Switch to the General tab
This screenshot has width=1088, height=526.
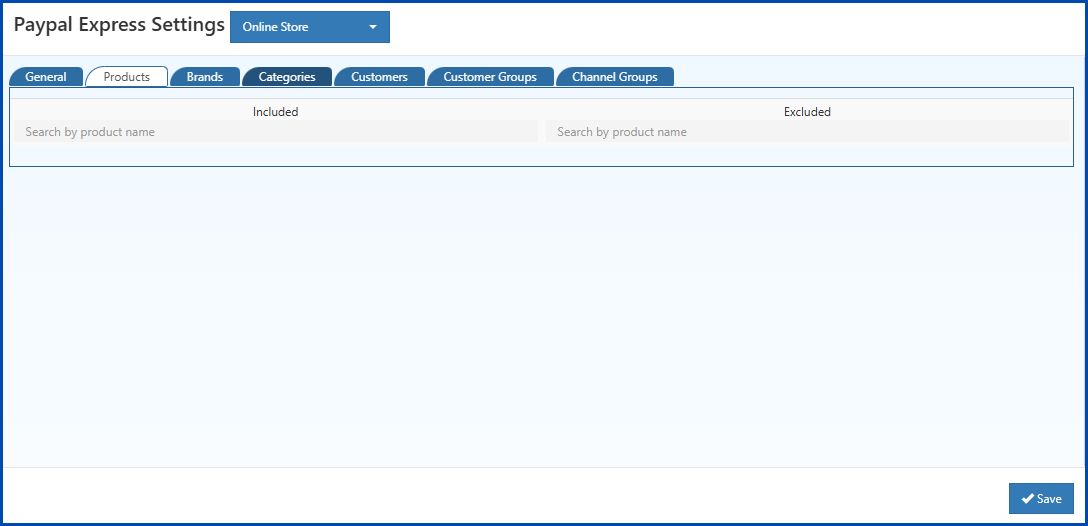click(46, 76)
